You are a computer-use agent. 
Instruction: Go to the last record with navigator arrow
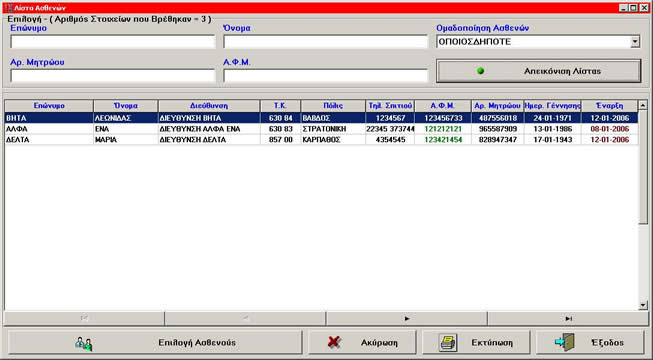pos(568,319)
